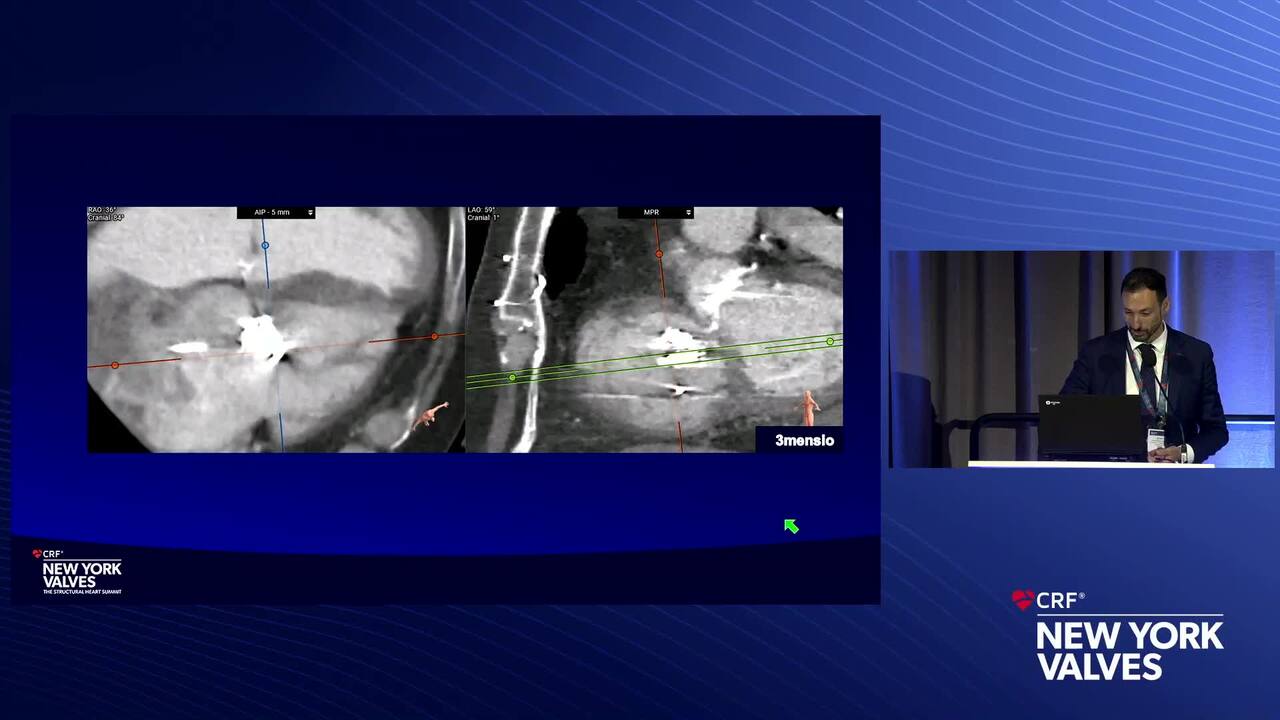
Task: Select the right red axis handle in AIP view
Action: click(434, 337)
